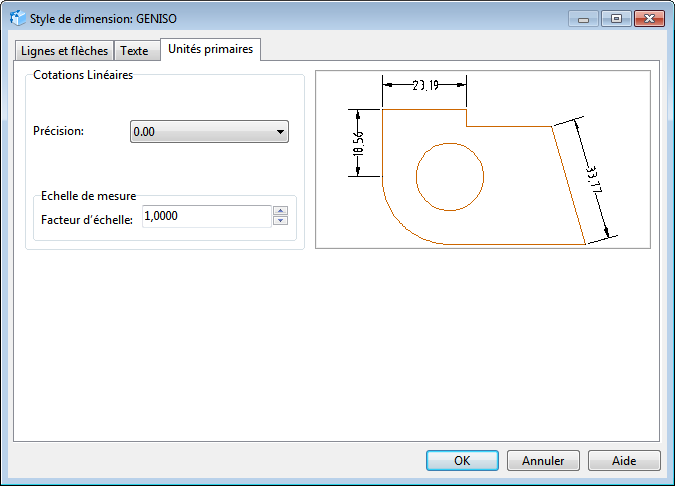This screenshot has height=486, width=675.
Task: Decrease the scale factor with the down arrow
Action: pos(280,221)
